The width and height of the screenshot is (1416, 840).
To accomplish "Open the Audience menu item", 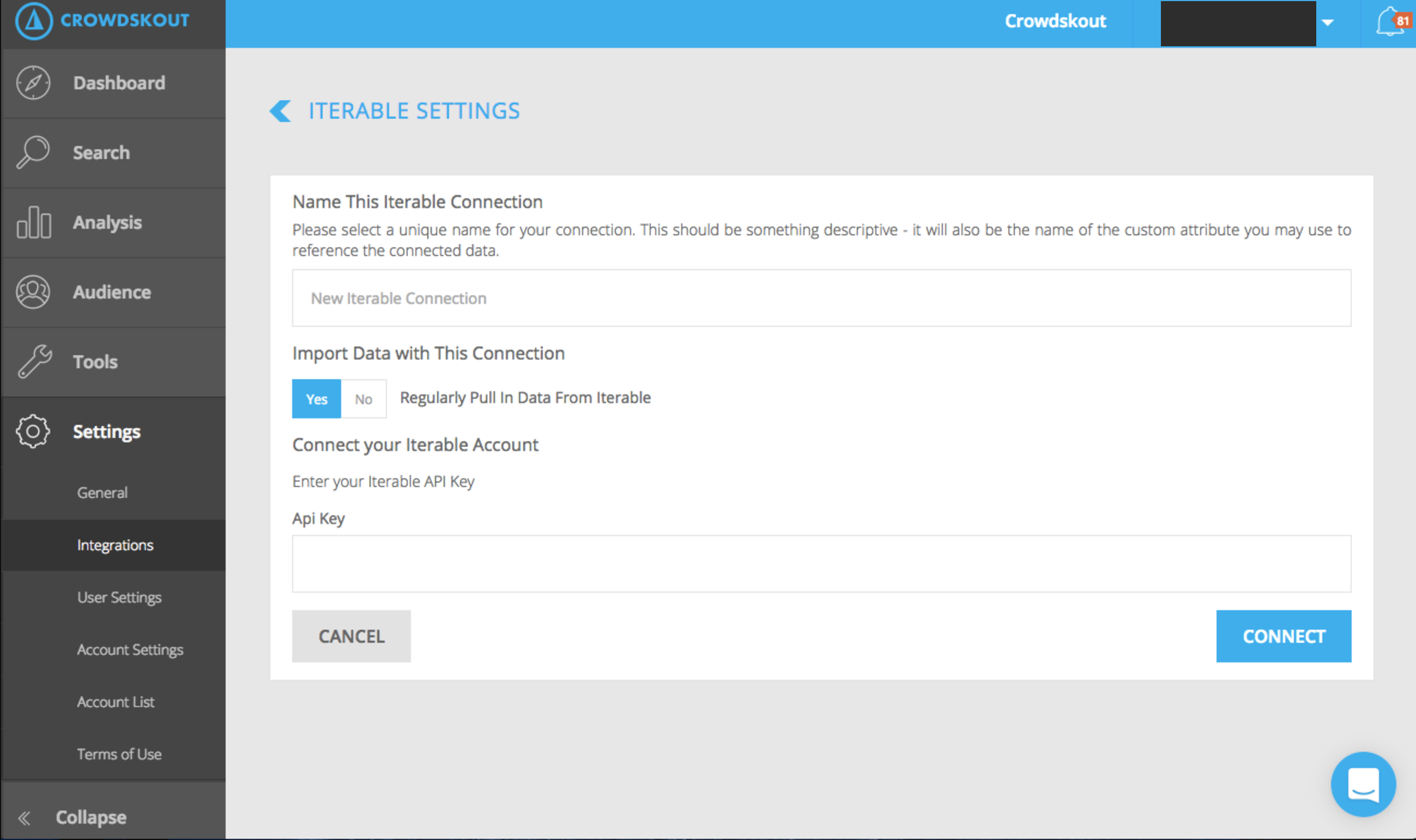I will tap(113, 292).
